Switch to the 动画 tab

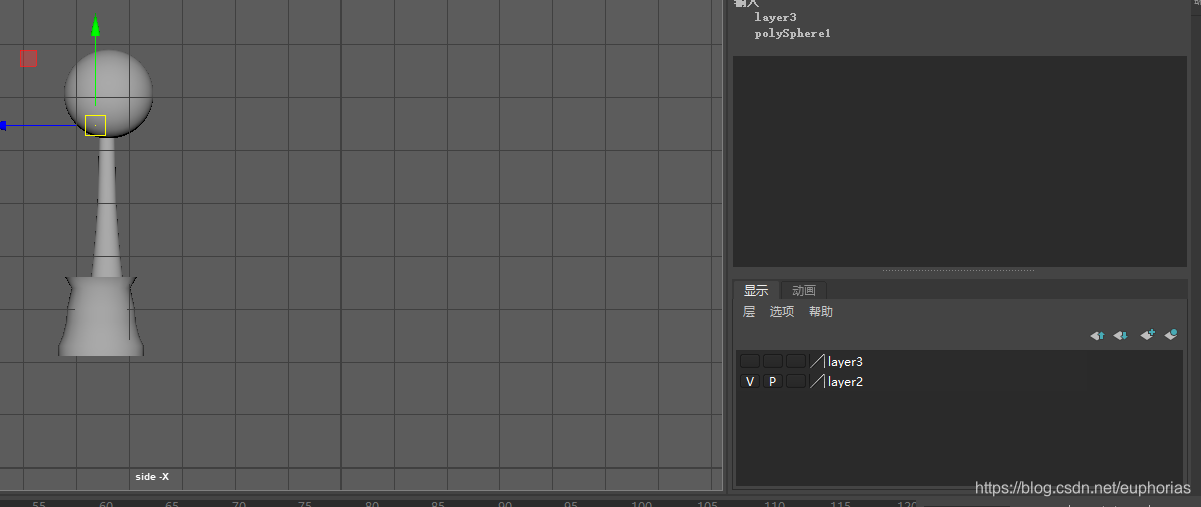coord(804,291)
